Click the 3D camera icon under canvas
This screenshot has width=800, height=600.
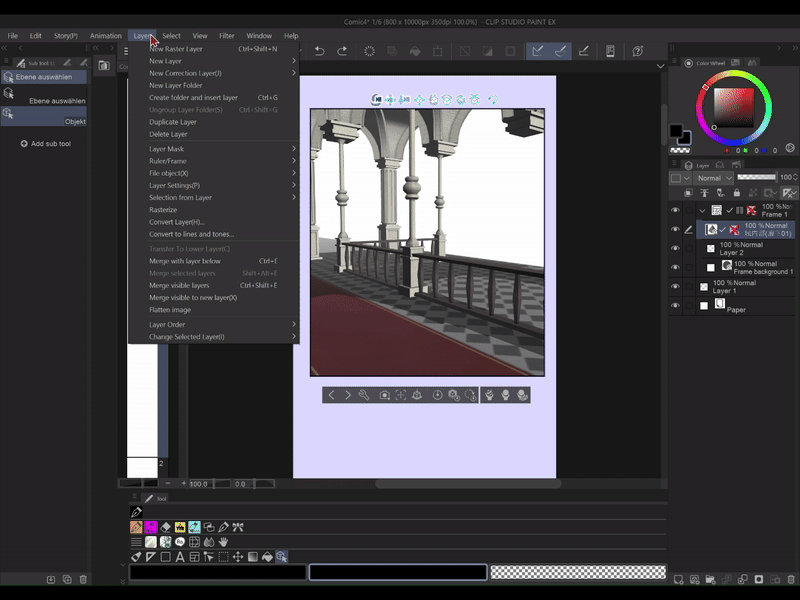pyautogui.click(x=384, y=395)
